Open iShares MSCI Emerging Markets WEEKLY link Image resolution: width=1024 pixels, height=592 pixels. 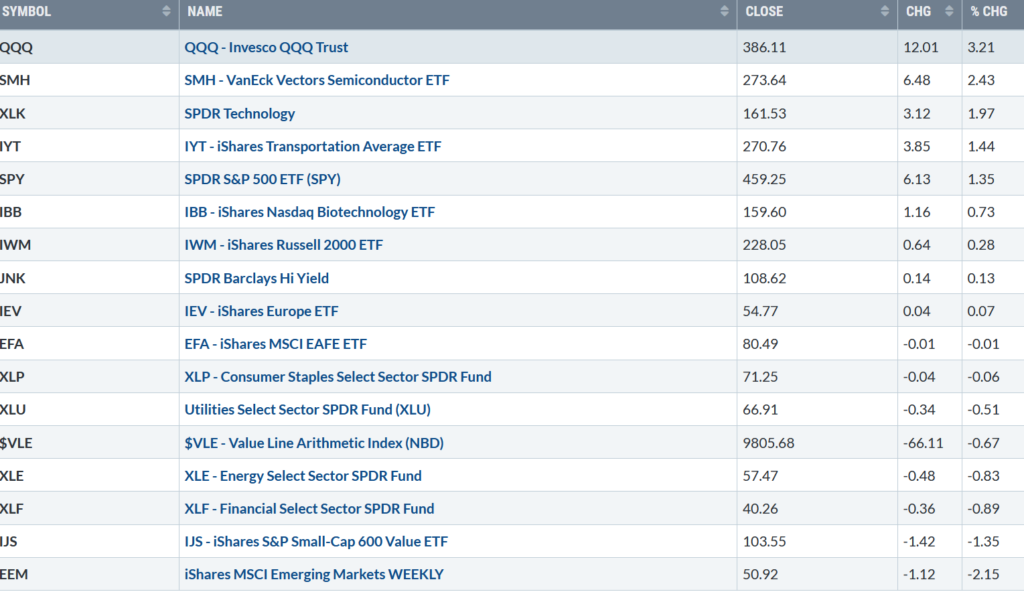point(314,574)
